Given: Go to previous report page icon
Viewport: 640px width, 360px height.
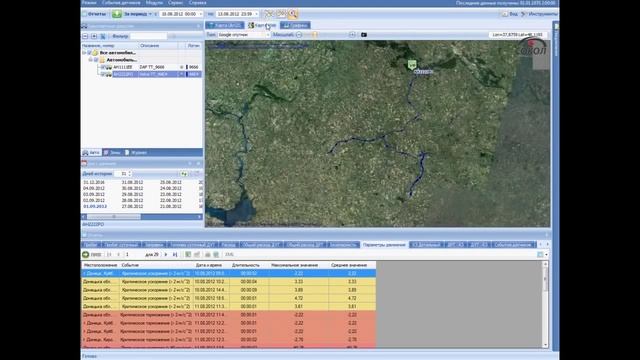Looking at the screenshot, I should click(118, 254).
